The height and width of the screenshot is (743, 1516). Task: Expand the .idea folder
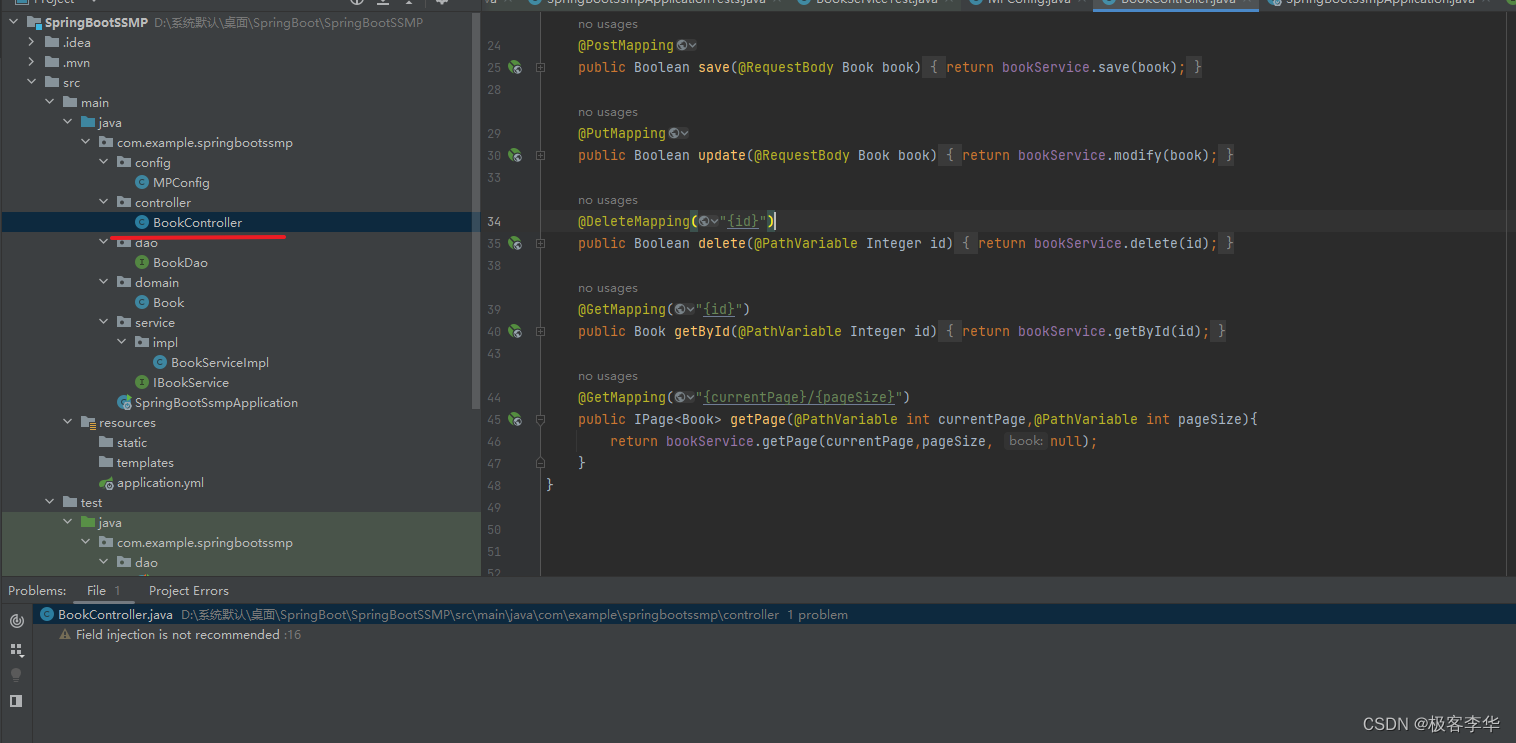tap(32, 43)
